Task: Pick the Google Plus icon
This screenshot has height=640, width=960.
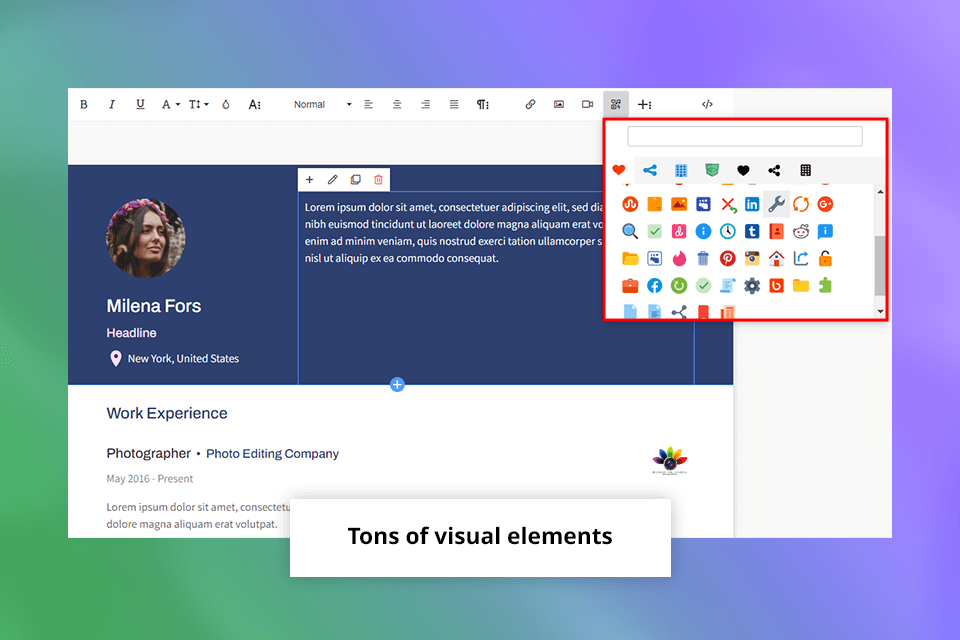Action: coord(825,204)
